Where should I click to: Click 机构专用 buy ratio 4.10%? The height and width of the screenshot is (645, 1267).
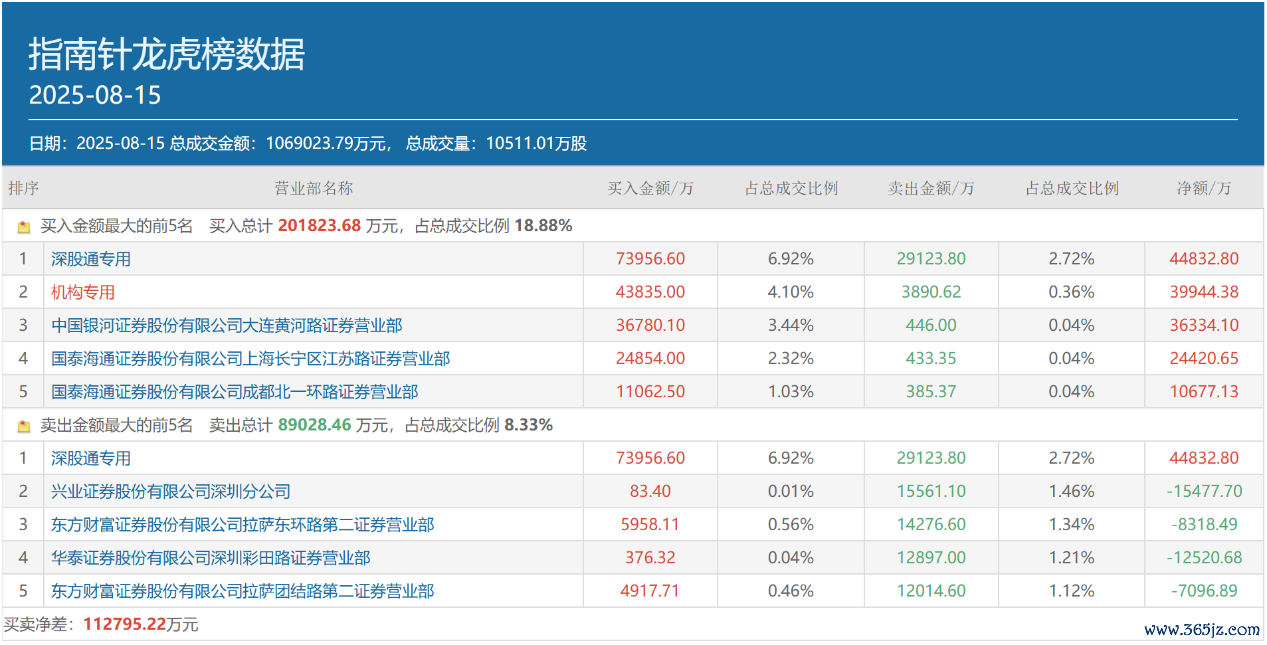tap(791, 292)
